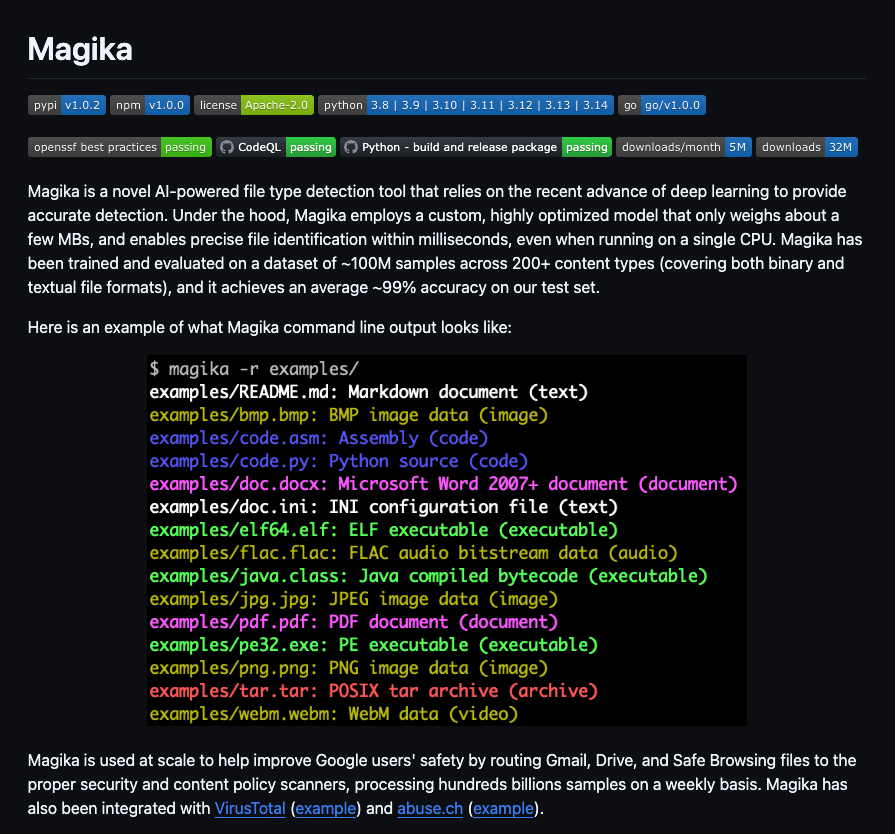Follow the abuse.ch link

point(430,808)
